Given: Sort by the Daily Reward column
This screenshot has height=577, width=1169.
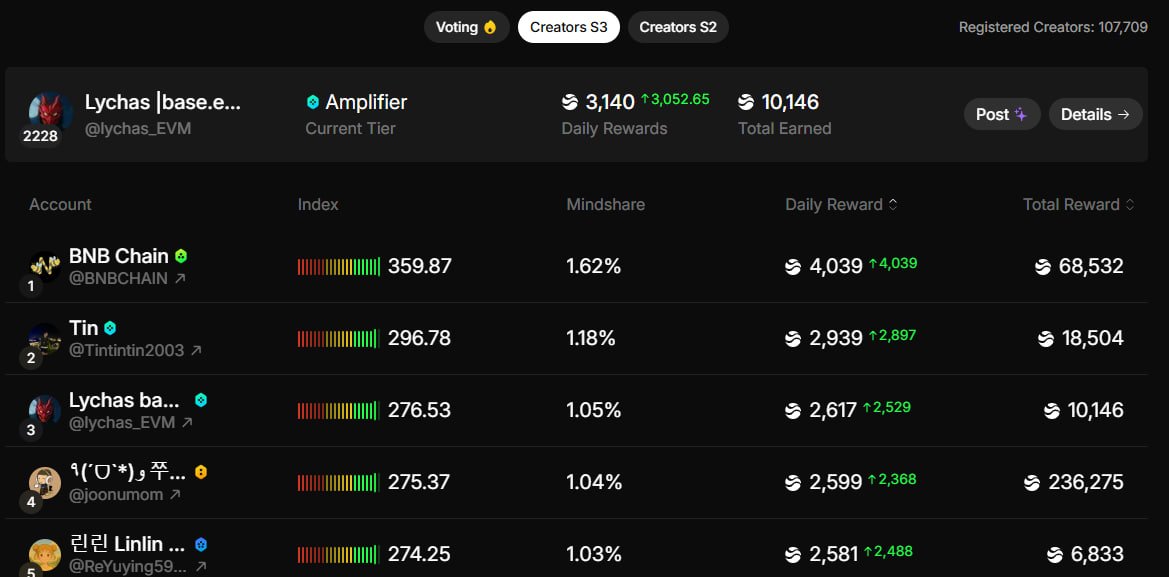Looking at the screenshot, I should pos(841,204).
